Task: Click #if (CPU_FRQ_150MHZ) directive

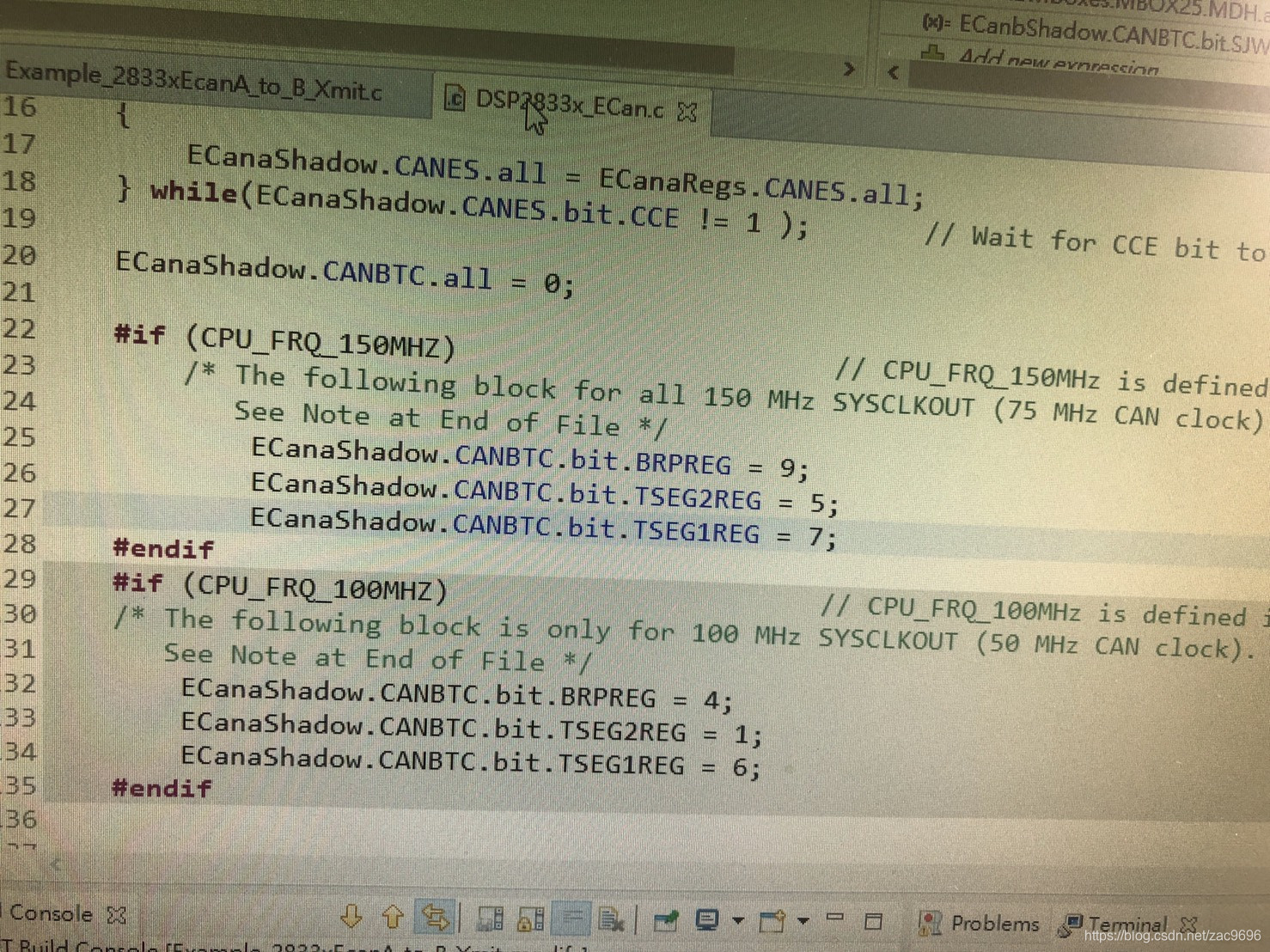Action: pyautogui.click(x=284, y=340)
